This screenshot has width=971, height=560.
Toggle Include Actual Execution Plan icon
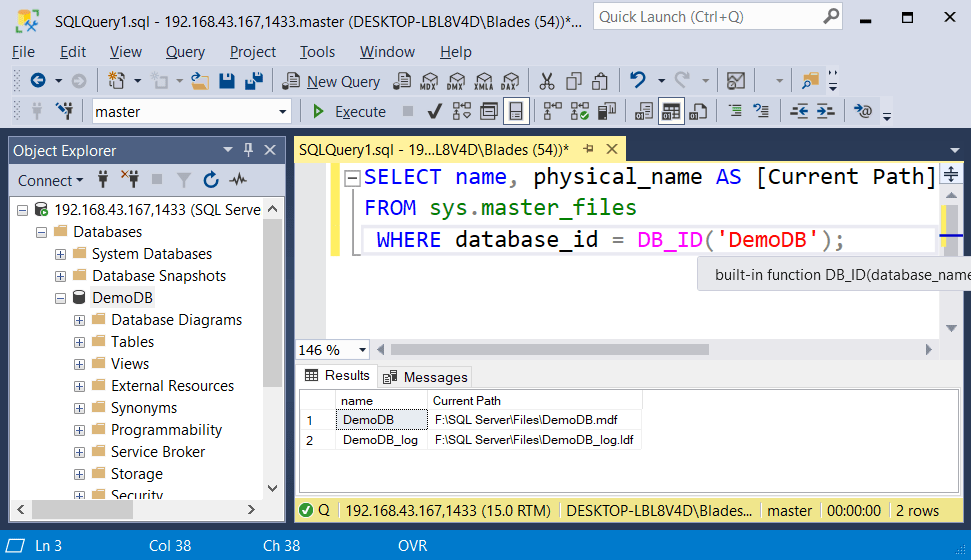tap(552, 112)
